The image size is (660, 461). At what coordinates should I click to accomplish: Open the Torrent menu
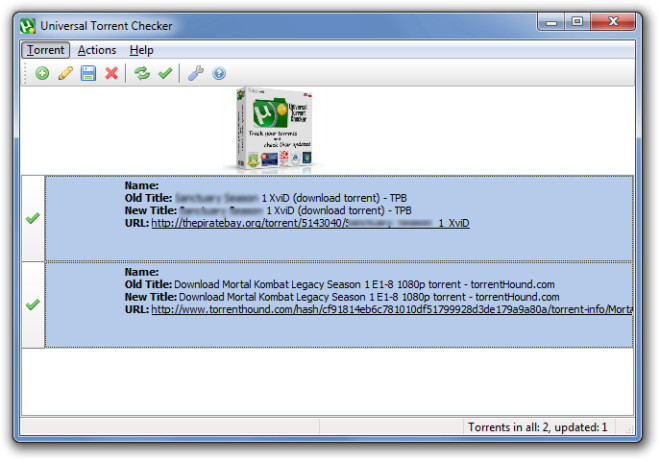[x=45, y=50]
